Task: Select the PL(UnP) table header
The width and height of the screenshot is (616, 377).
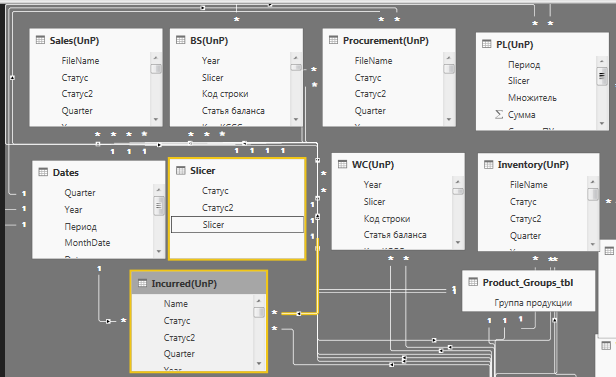Action: [x=542, y=44]
